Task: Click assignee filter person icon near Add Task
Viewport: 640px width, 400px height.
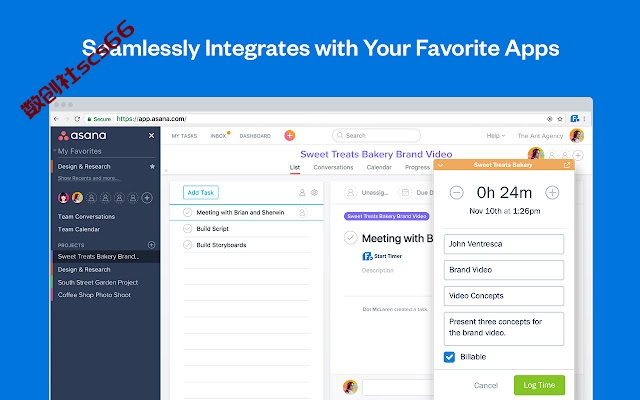Action: [302, 192]
